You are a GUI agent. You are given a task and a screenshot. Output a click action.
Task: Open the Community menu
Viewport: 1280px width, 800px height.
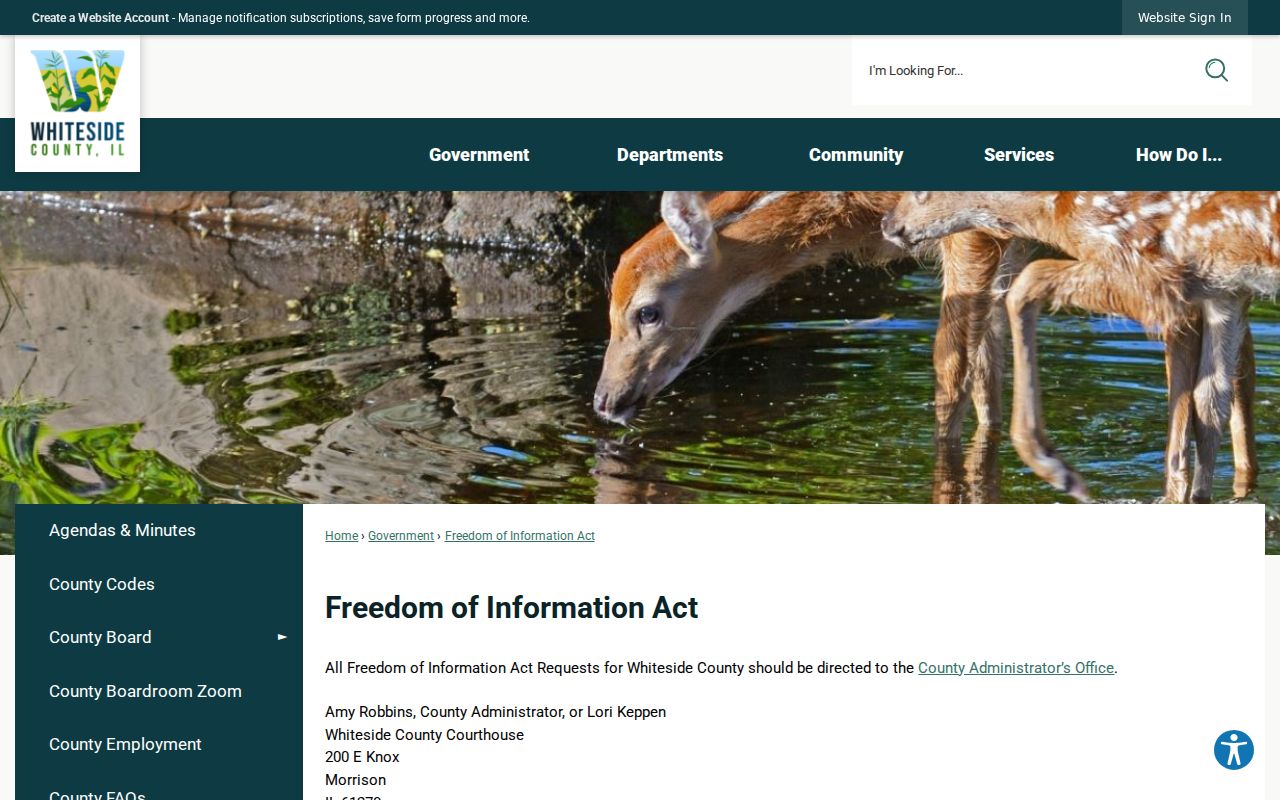coord(856,155)
